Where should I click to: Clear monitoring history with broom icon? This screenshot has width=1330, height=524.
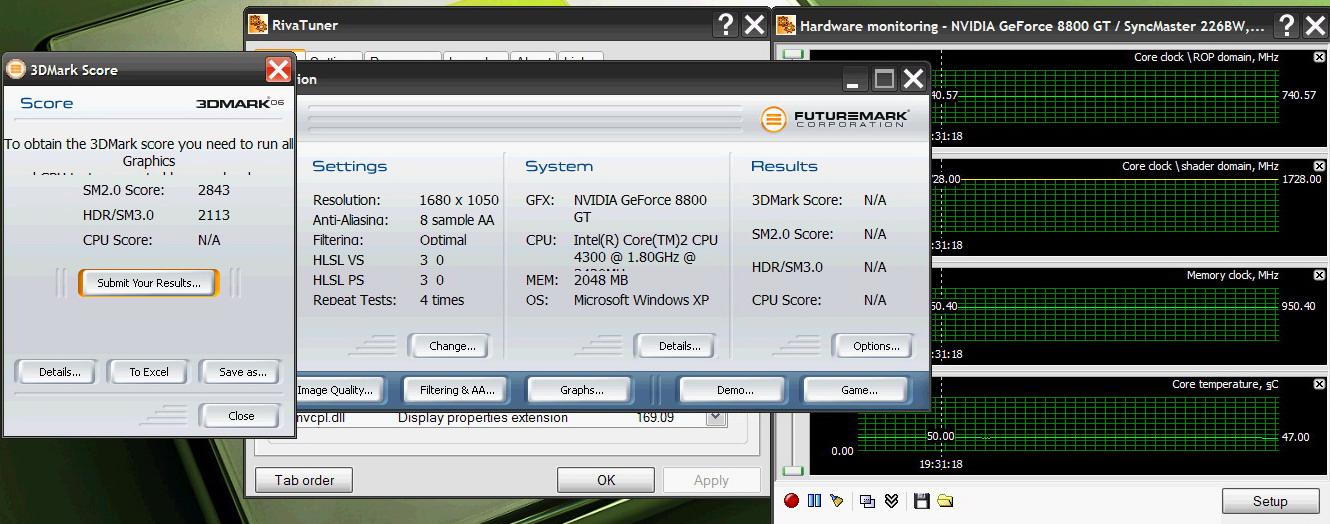click(837, 501)
